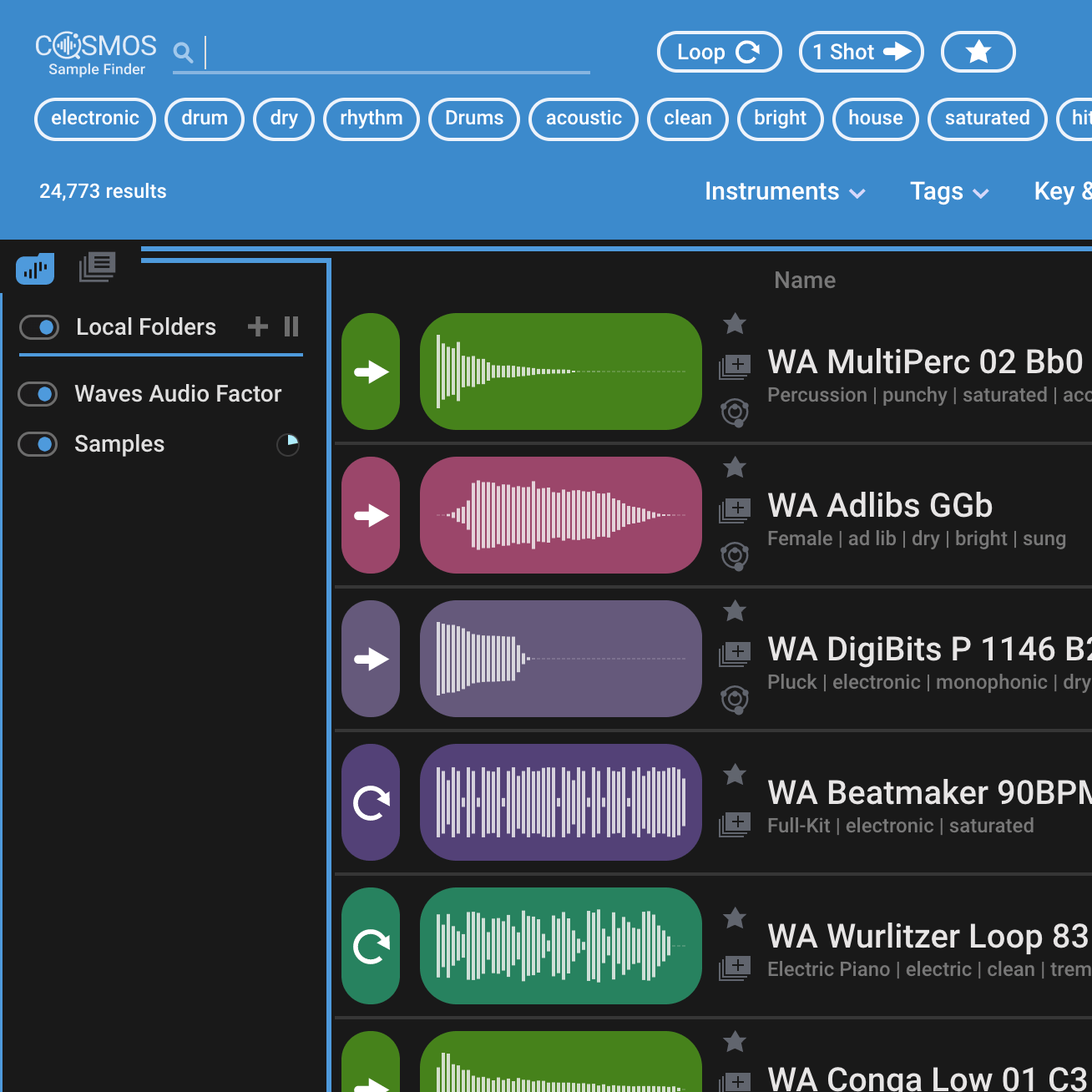Find similar sounds to WA Adlibs GGb
Viewport: 1092px width, 1092px height.
coord(735,555)
